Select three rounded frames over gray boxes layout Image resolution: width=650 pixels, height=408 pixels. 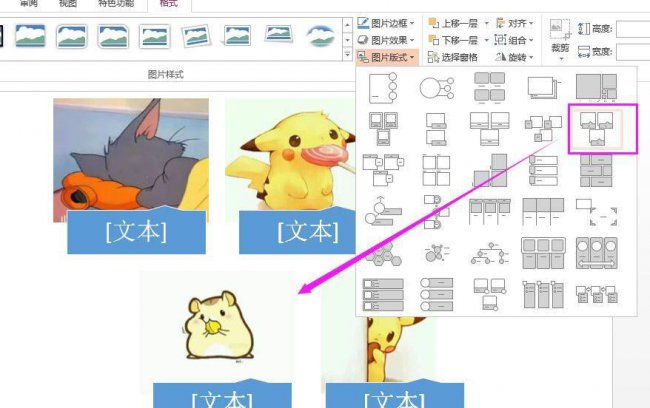[543, 253]
